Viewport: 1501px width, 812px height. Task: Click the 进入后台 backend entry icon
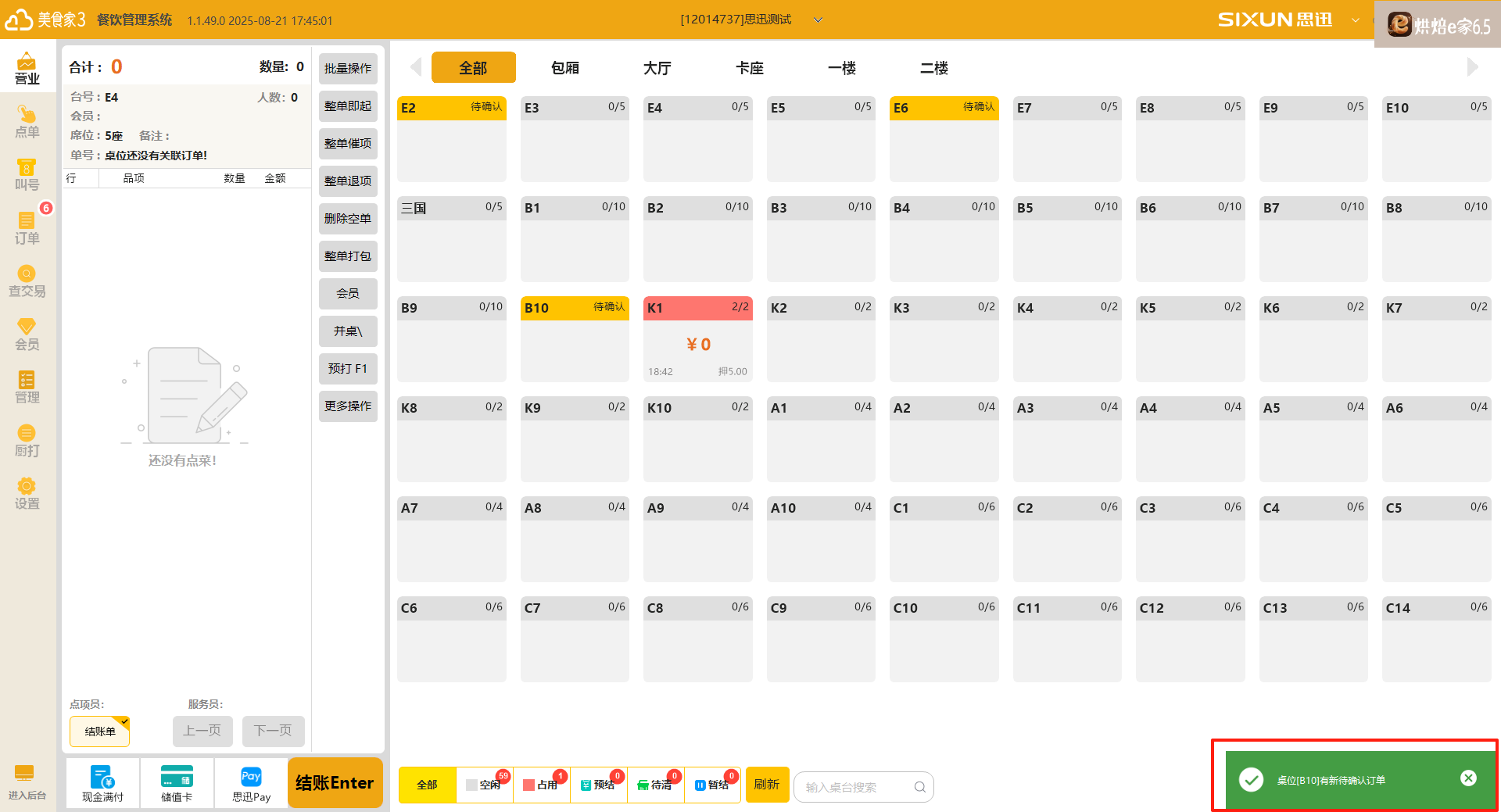(x=27, y=782)
